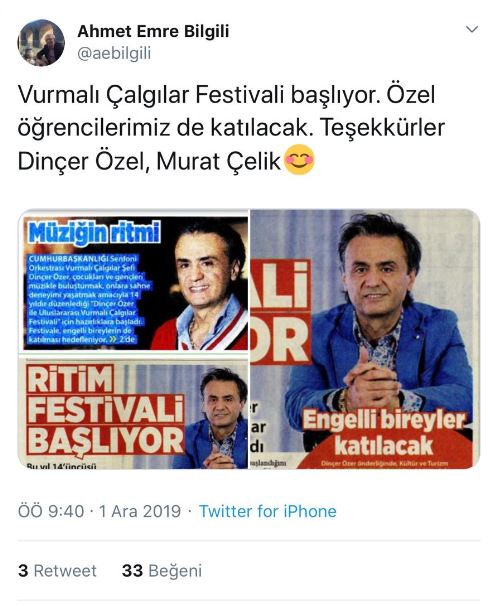Select the ÖÖ 9:40 timestamp
The height and width of the screenshot is (606, 494).
(x=51, y=511)
